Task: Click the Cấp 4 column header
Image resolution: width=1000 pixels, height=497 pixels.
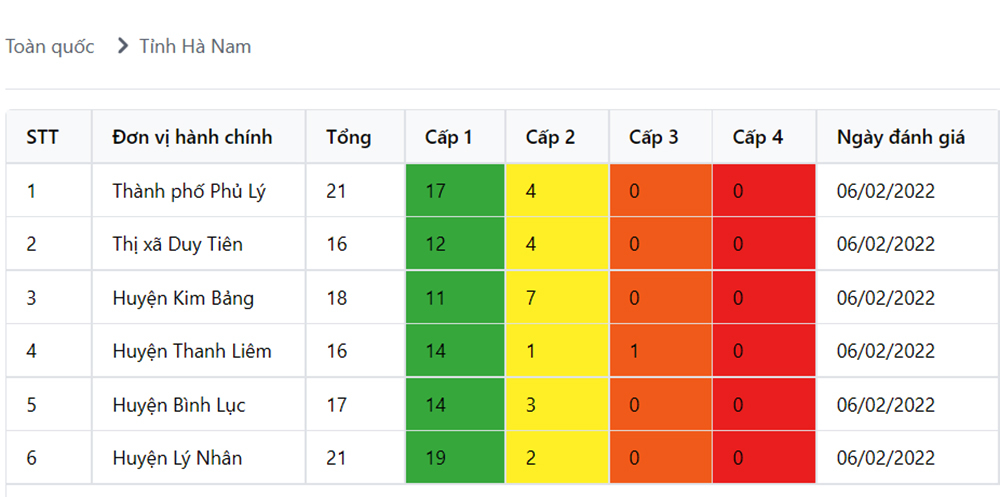Action: pos(757,137)
